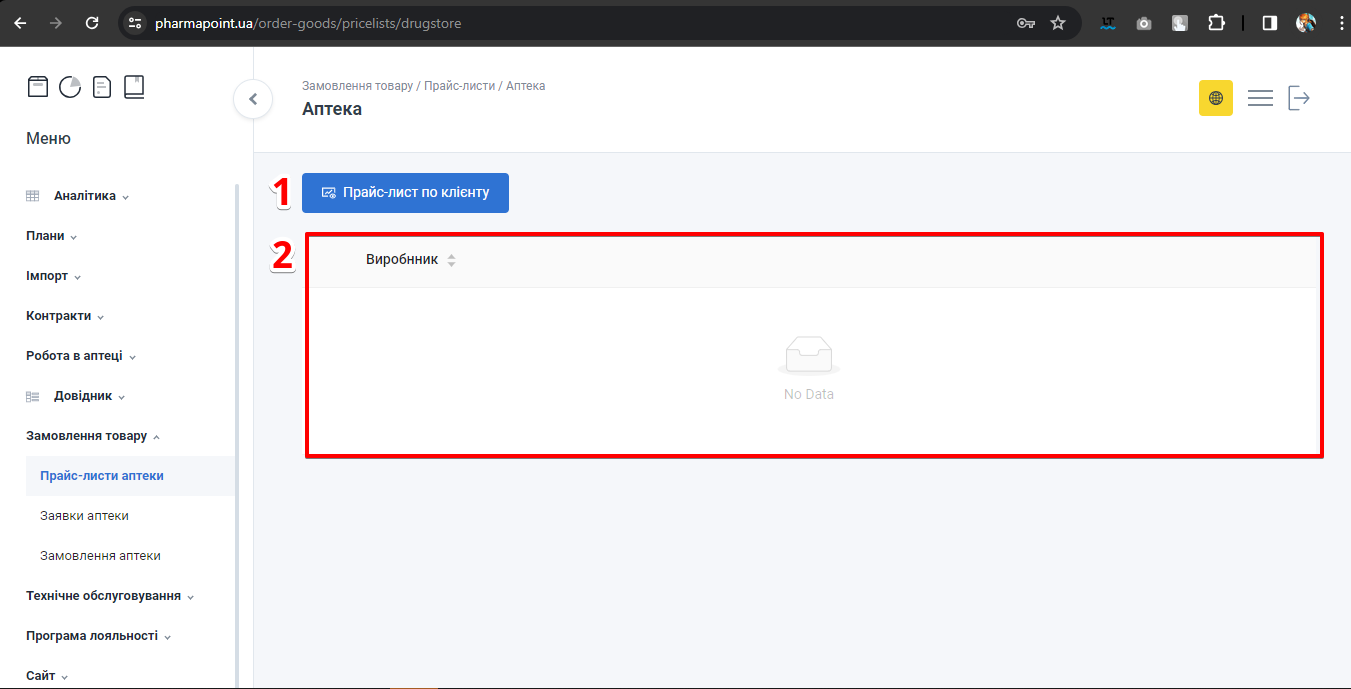Image resolution: width=1351 pixels, height=689 pixels.
Task: Open the Замовлення аптеки menu item
Action: click(x=100, y=556)
